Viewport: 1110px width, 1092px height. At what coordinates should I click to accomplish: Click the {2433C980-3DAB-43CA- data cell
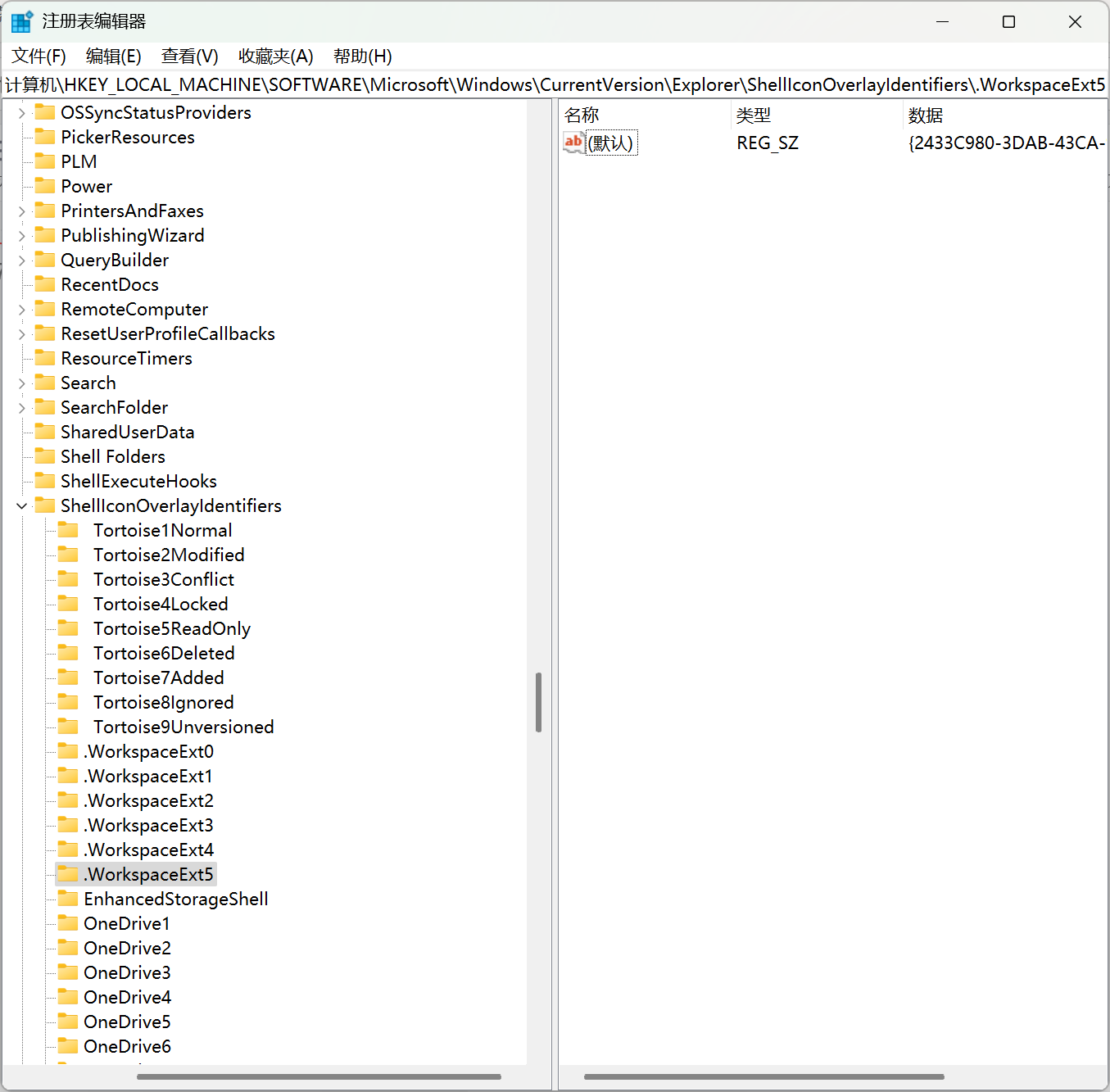[1007, 143]
